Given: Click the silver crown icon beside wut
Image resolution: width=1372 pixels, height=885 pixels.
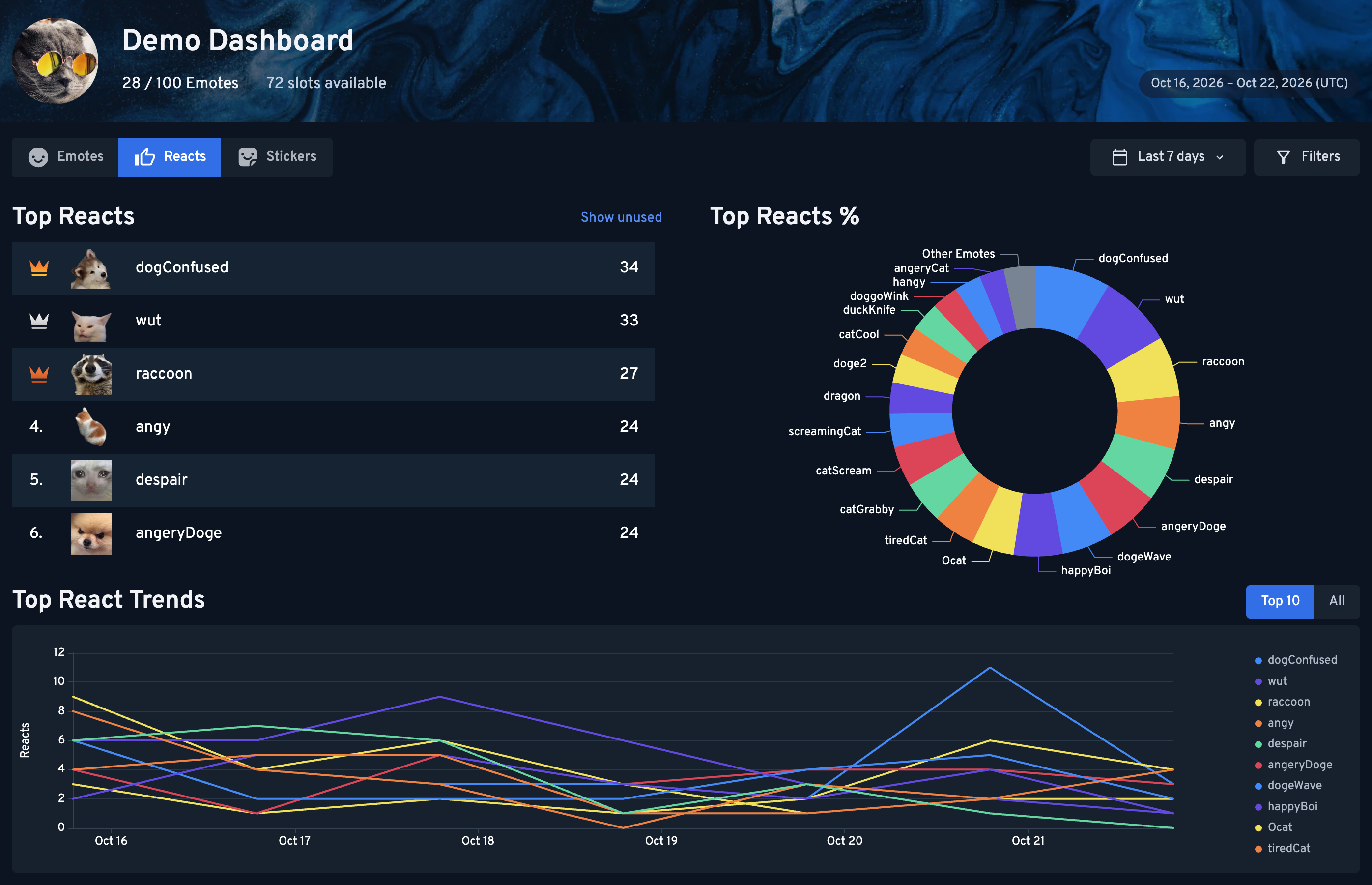Looking at the screenshot, I should pyautogui.click(x=39, y=321).
